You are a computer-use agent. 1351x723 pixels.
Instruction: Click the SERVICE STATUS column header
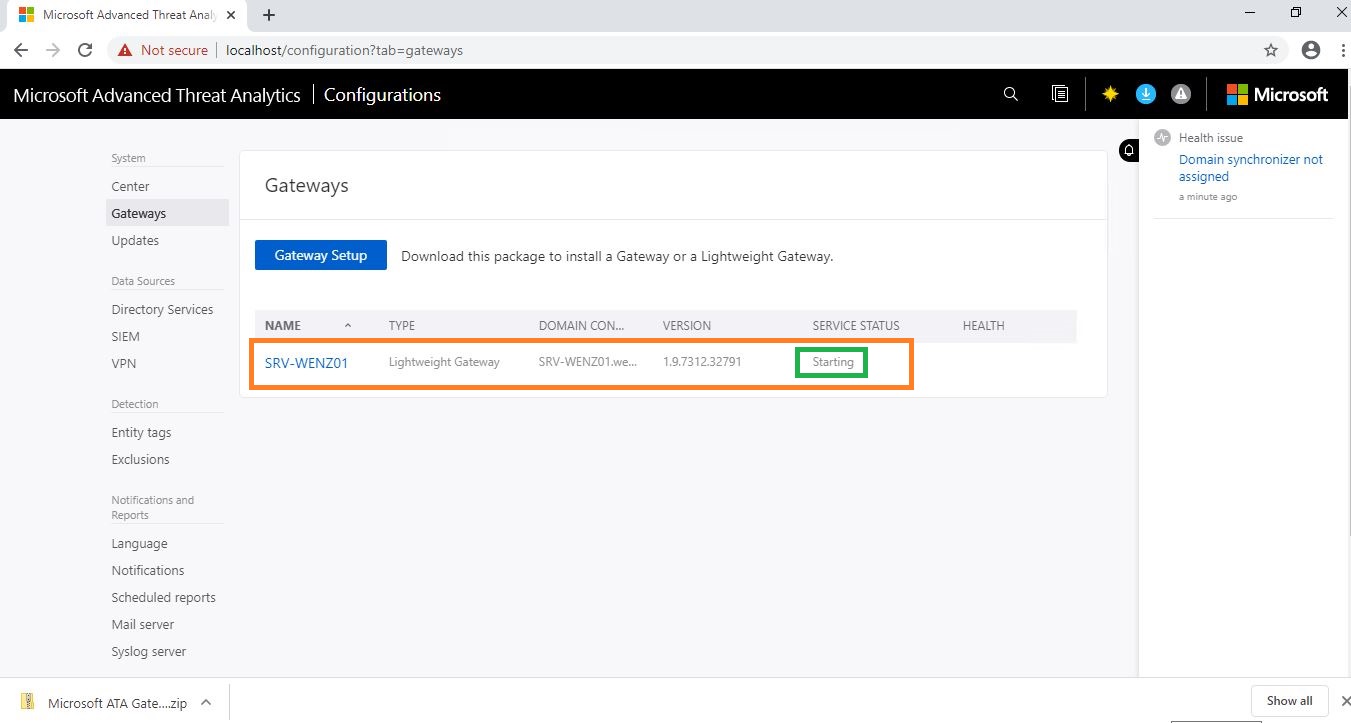[x=856, y=326]
